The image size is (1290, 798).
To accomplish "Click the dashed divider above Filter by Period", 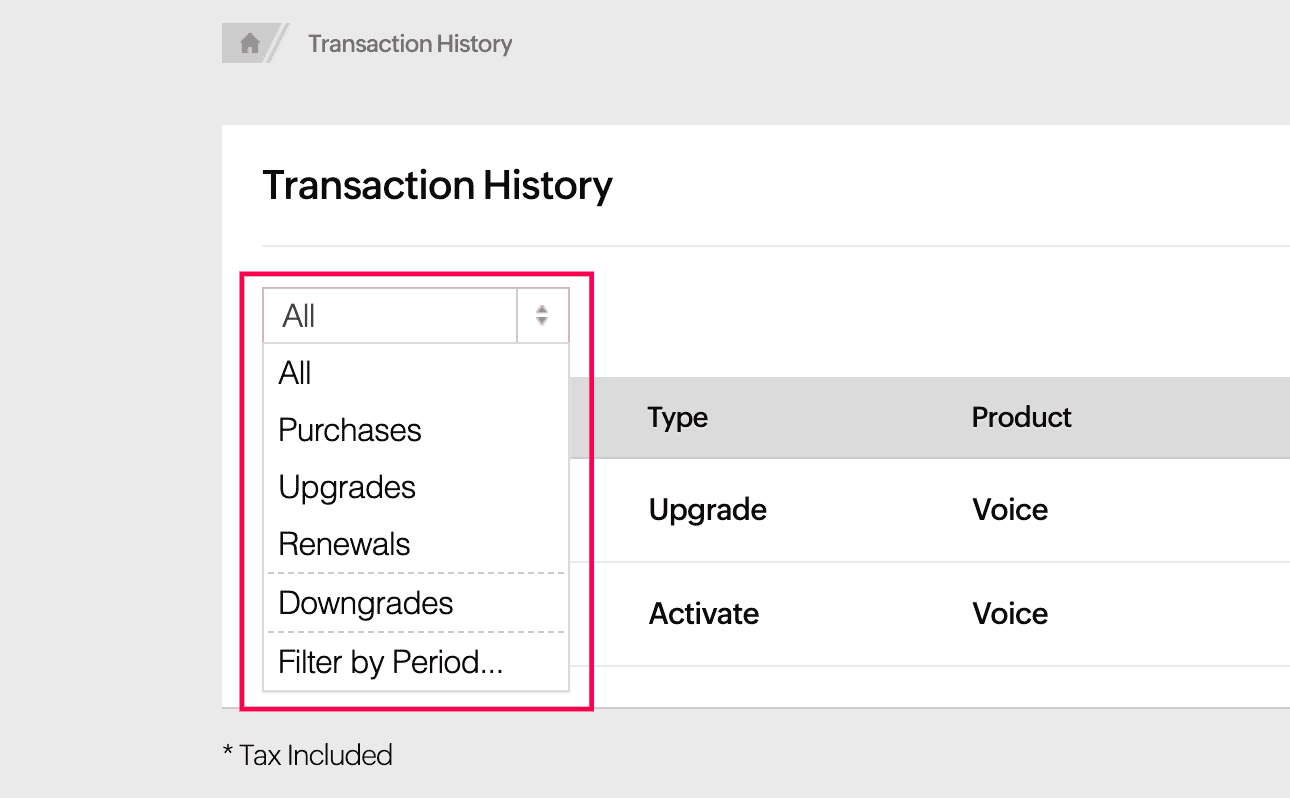I will (x=416, y=632).
